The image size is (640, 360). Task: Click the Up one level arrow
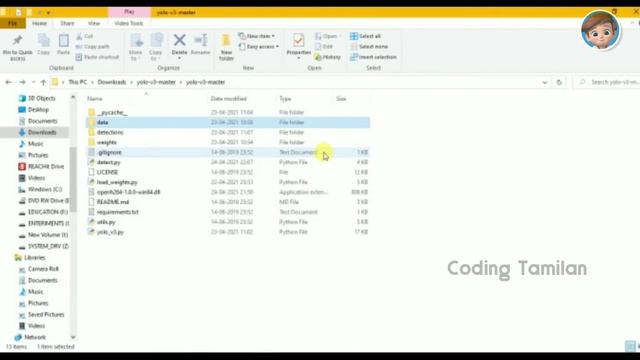pyautogui.click(x=43, y=82)
